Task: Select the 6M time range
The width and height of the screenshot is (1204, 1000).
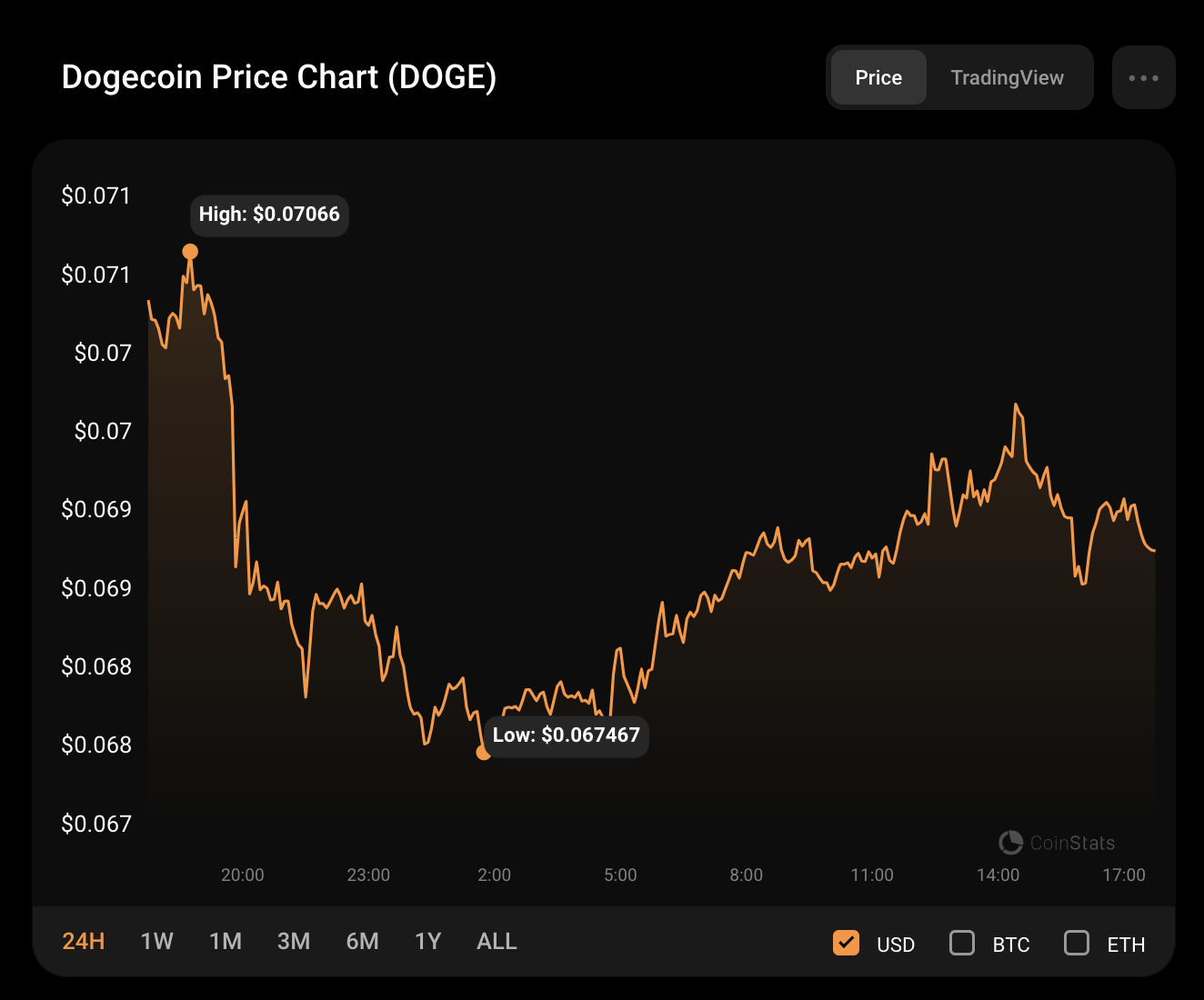Action: [x=362, y=942]
